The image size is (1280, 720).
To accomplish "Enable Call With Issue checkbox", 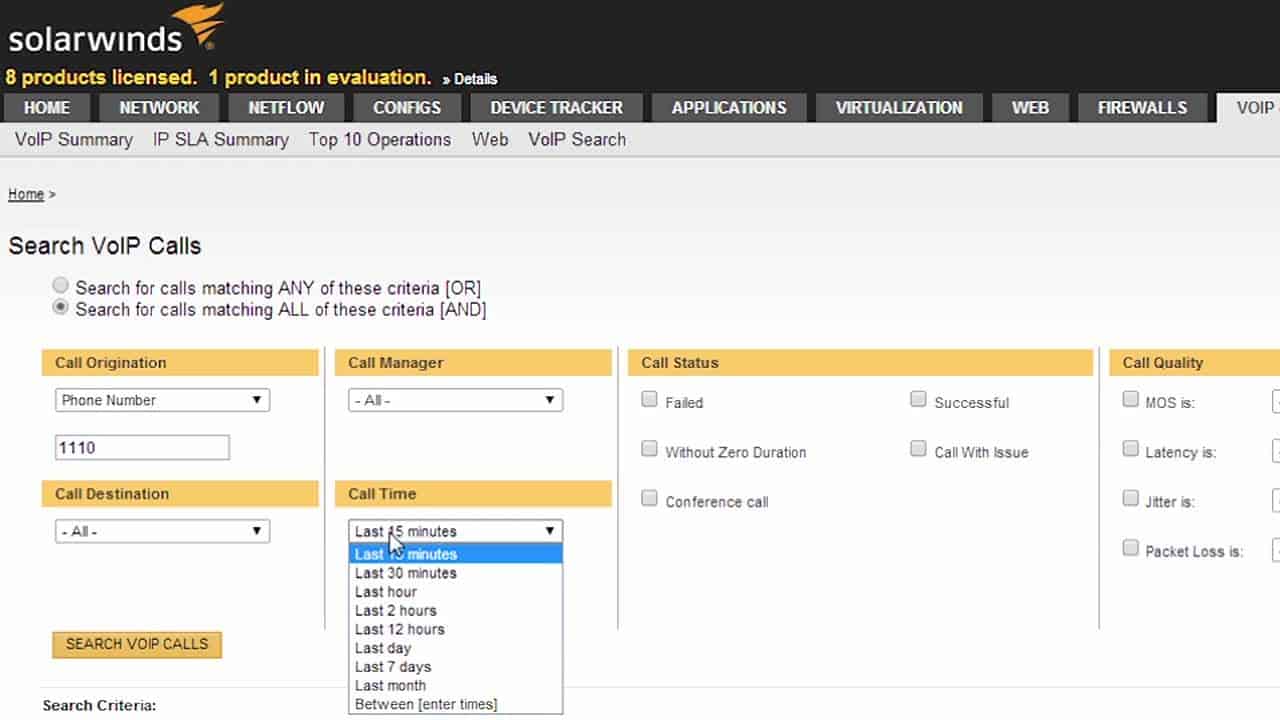I will [918, 449].
